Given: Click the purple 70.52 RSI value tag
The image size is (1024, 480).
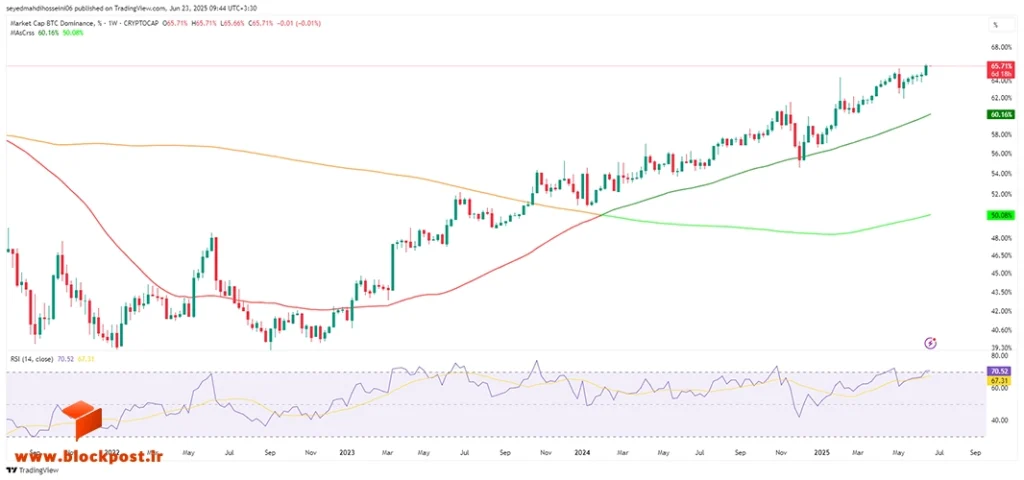Looking at the screenshot, I should tap(1001, 370).
